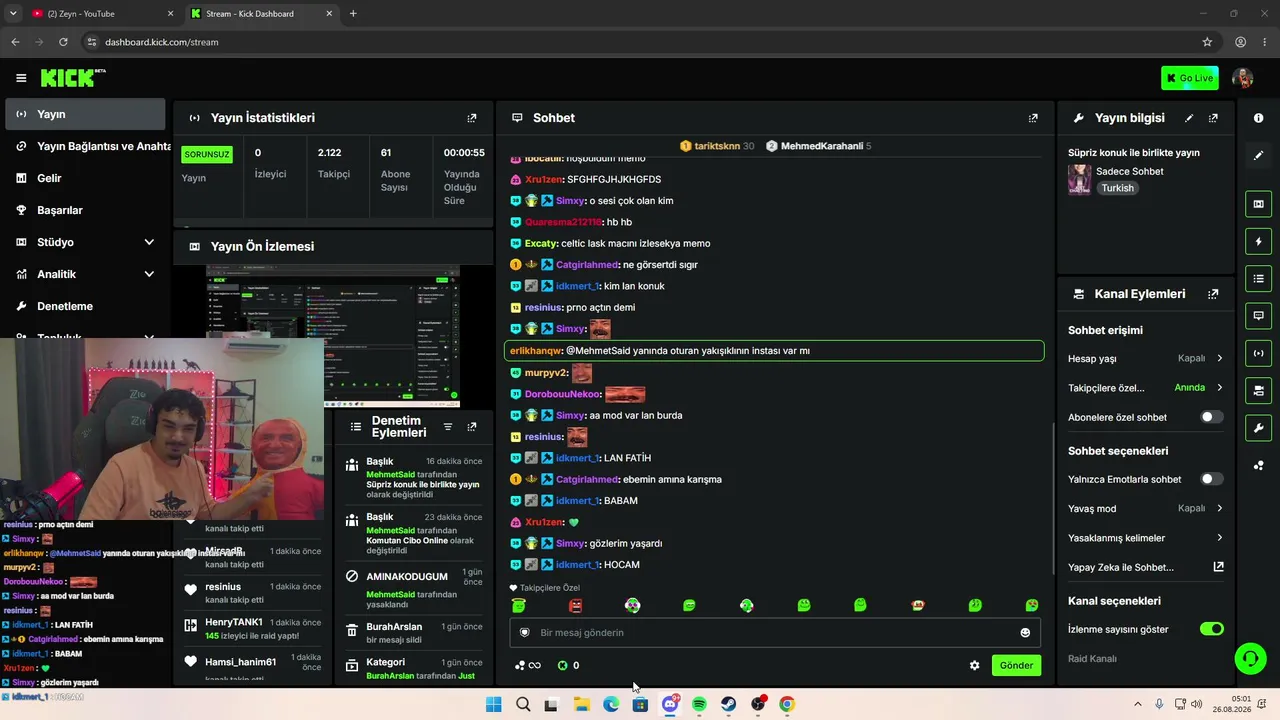The image size is (1280, 720).
Task: Open Denetleme in the left sidebar
Action: [x=86, y=306]
